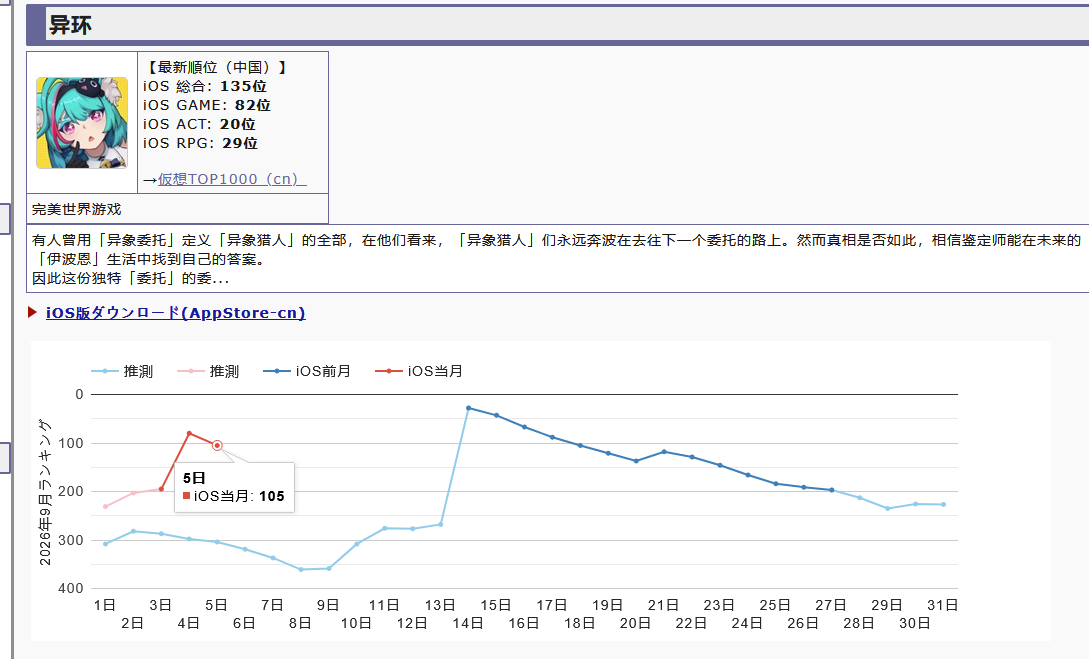Click the 9日 lowest light-blue data point
1089x659 pixels.
(329, 568)
